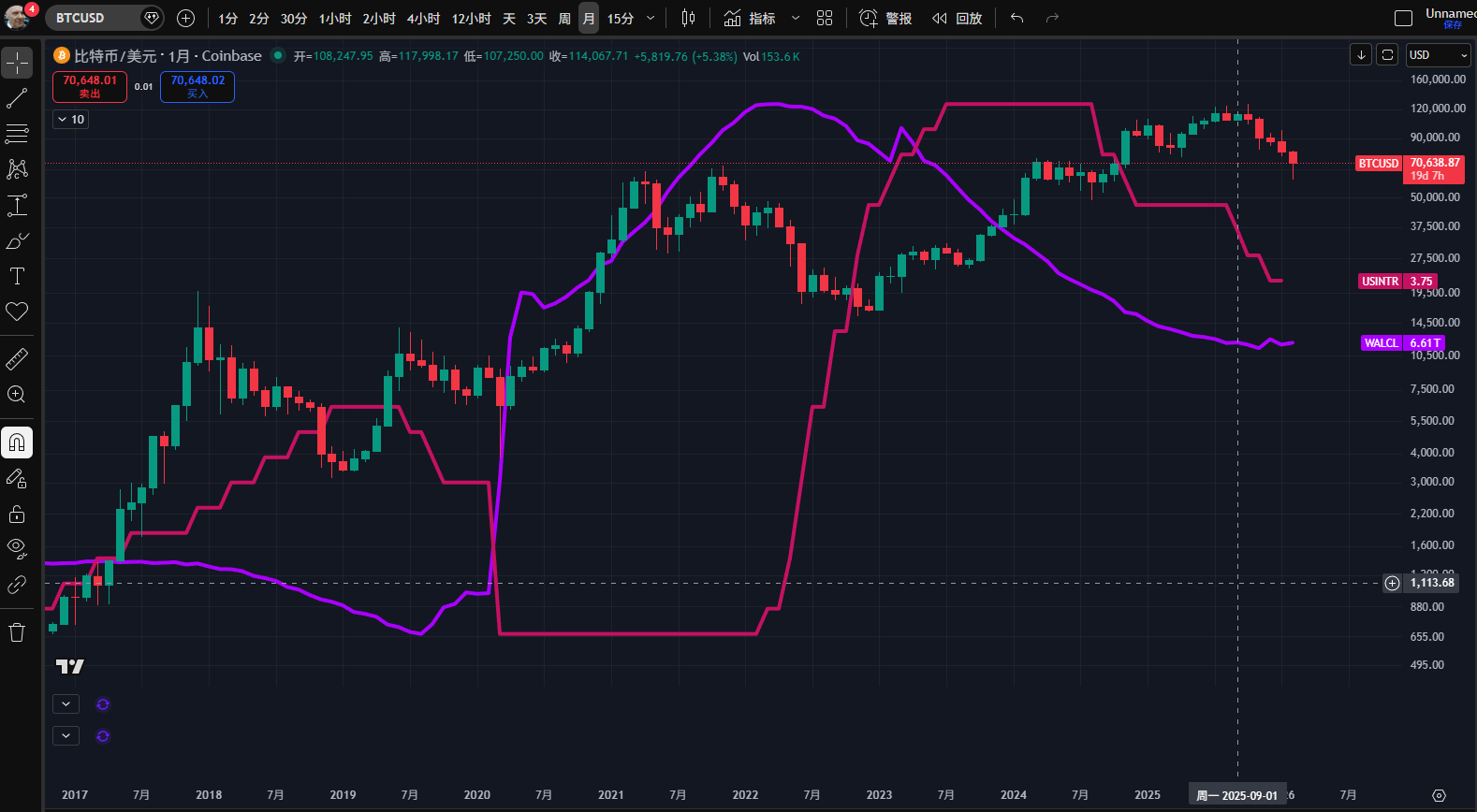Expand the timeframe dropdown arrow
The width and height of the screenshot is (1477, 812).
tap(651, 19)
